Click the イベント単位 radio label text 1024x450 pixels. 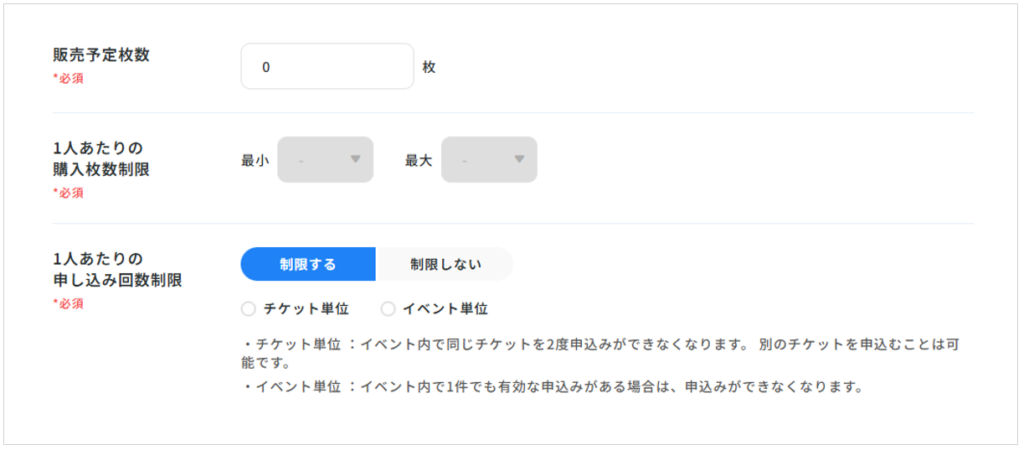coord(445,309)
